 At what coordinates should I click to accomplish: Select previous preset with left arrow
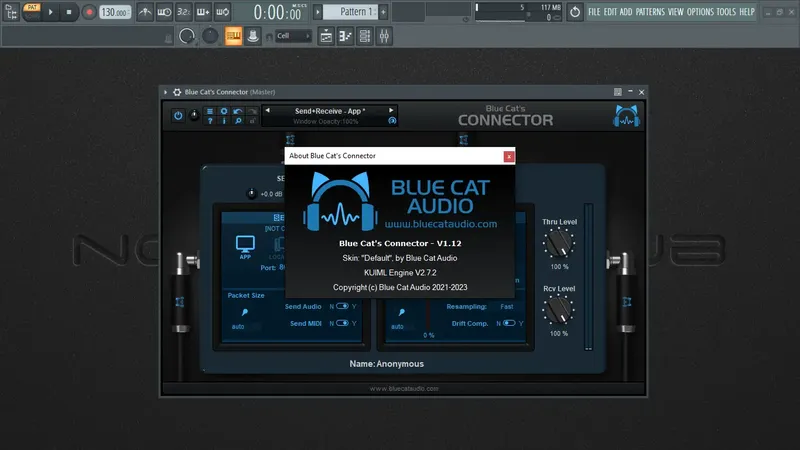tap(267, 110)
